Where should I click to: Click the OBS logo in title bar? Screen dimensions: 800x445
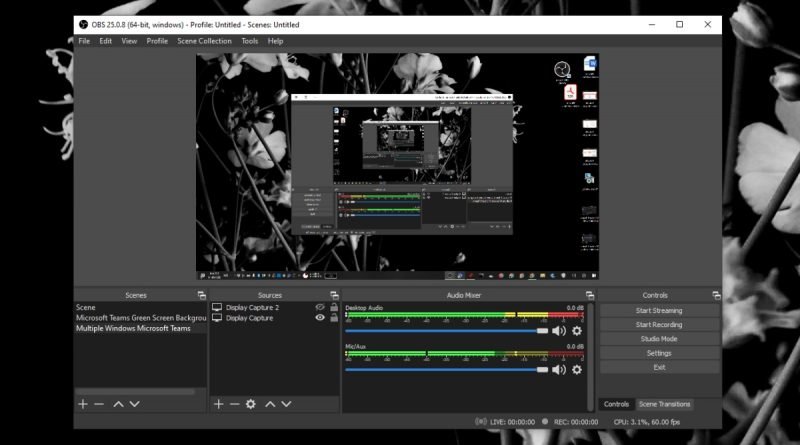pos(83,24)
